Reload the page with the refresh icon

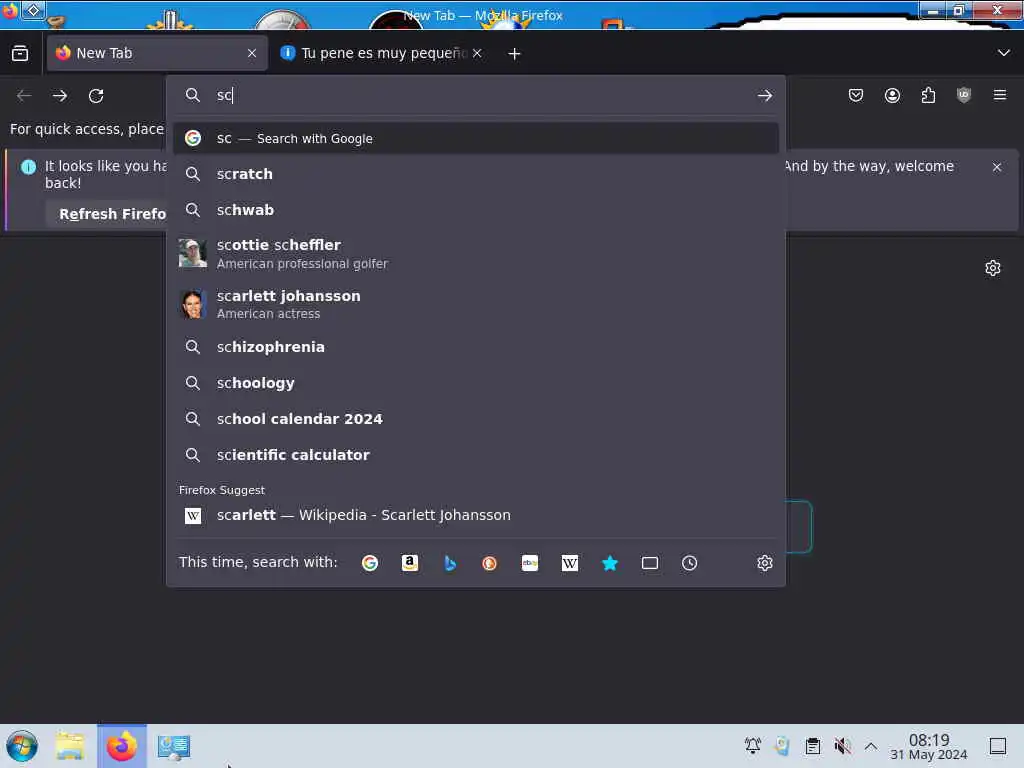(96, 96)
